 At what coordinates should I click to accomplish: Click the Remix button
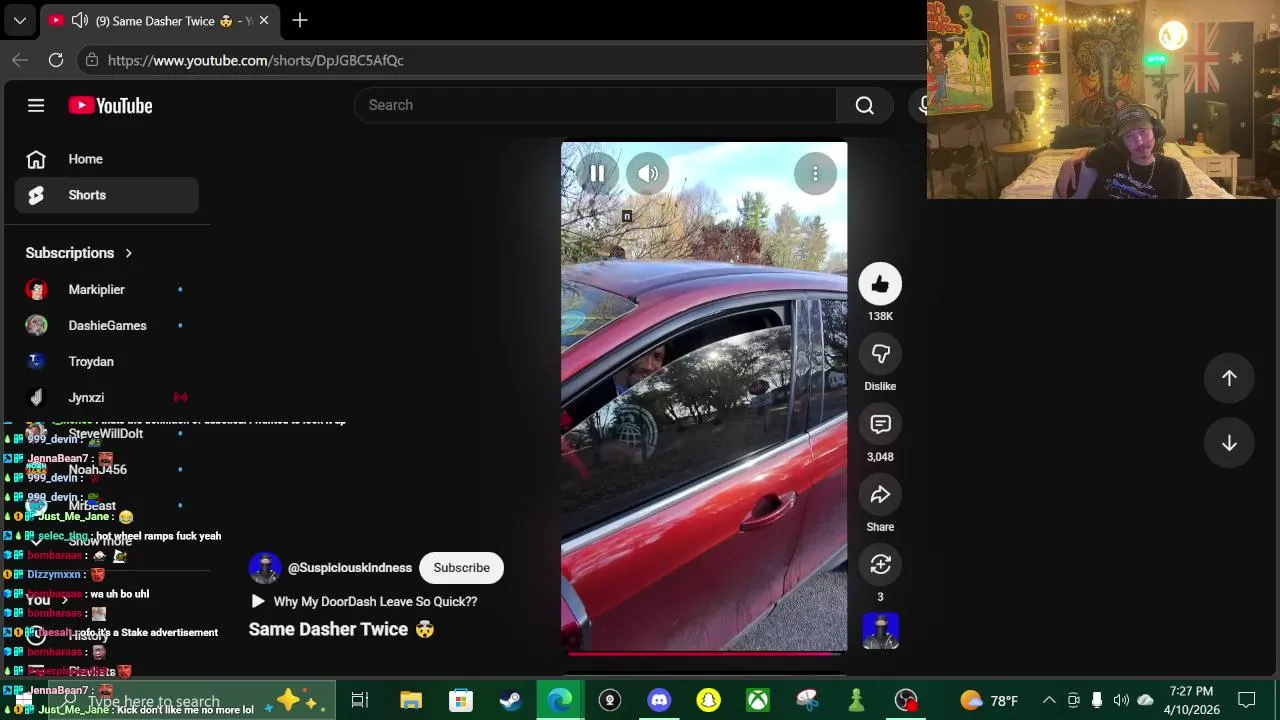(x=880, y=565)
